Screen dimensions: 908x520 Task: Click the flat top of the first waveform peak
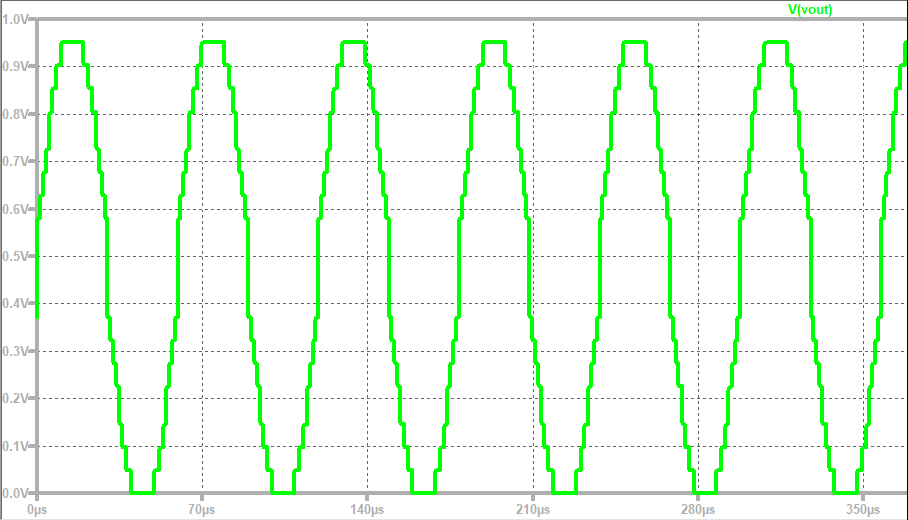tap(72, 42)
